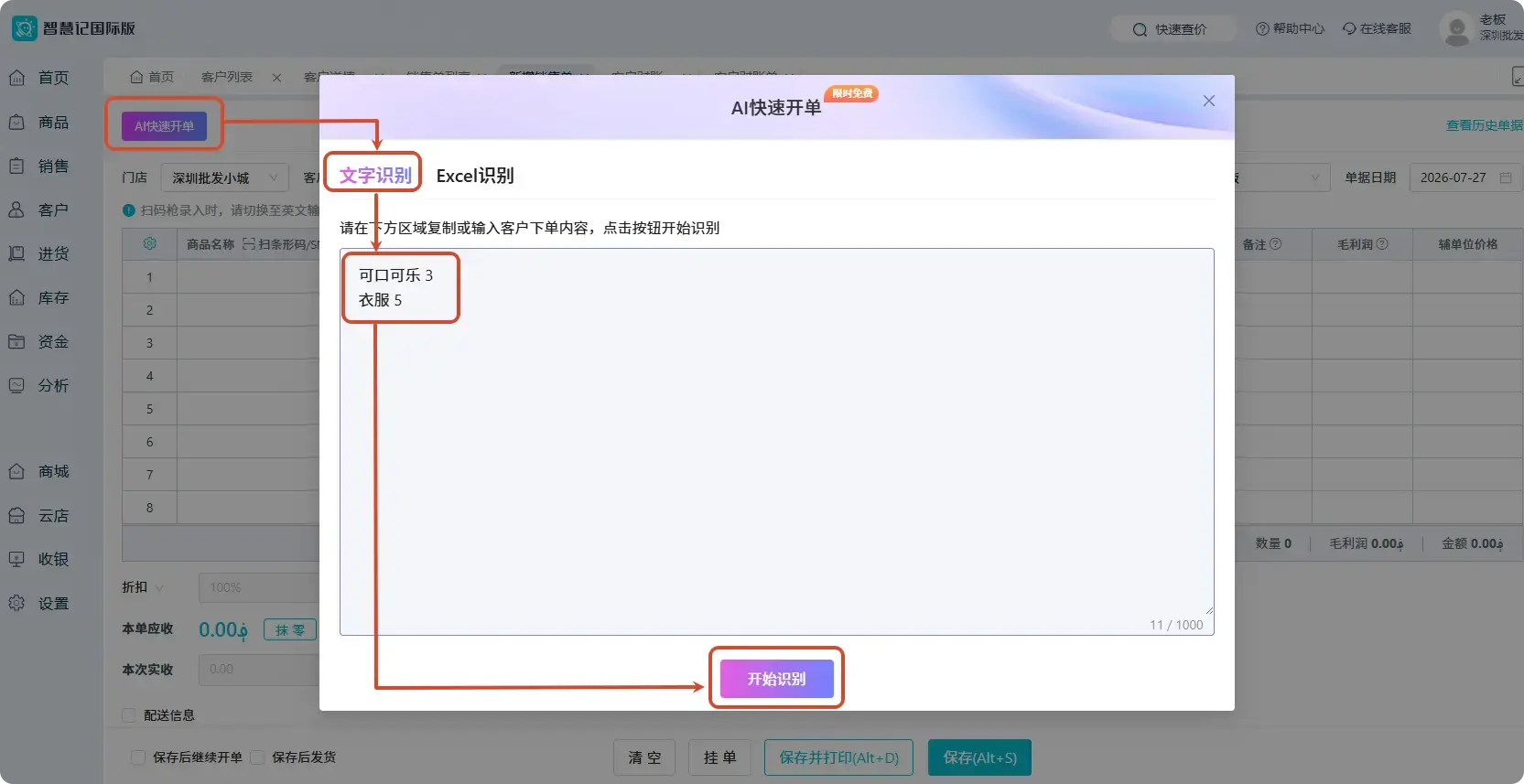
Task: Click the 保存并打印(Alt+D) button
Action: 838,757
